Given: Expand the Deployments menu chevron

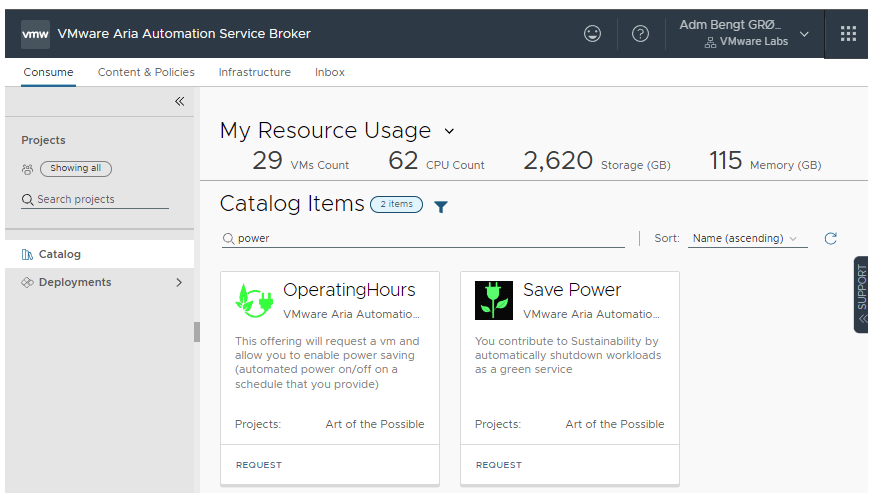Looking at the screenshot, I should click(179, 283).
